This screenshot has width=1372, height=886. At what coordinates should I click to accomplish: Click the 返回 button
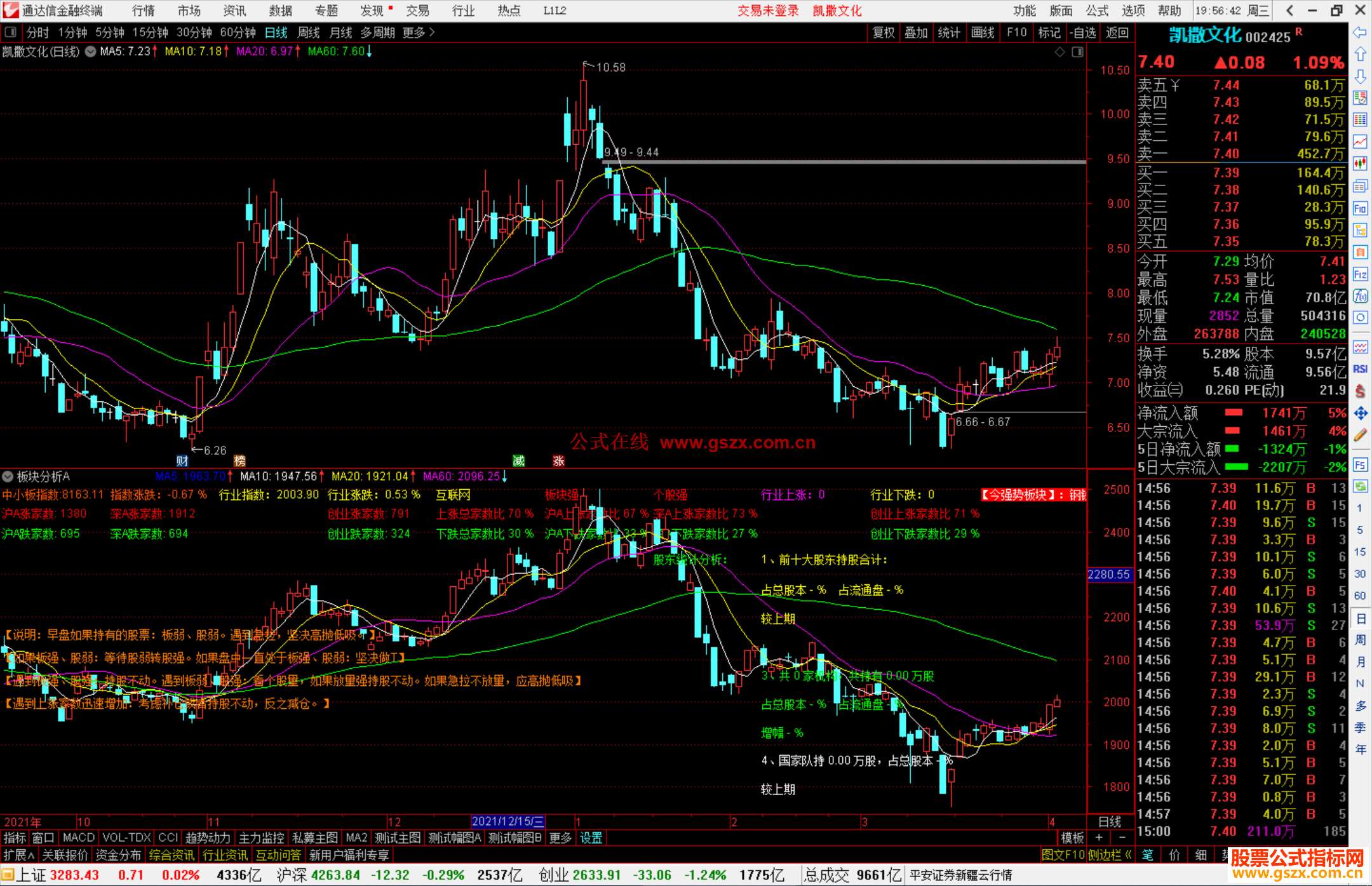pos(1117,32)
